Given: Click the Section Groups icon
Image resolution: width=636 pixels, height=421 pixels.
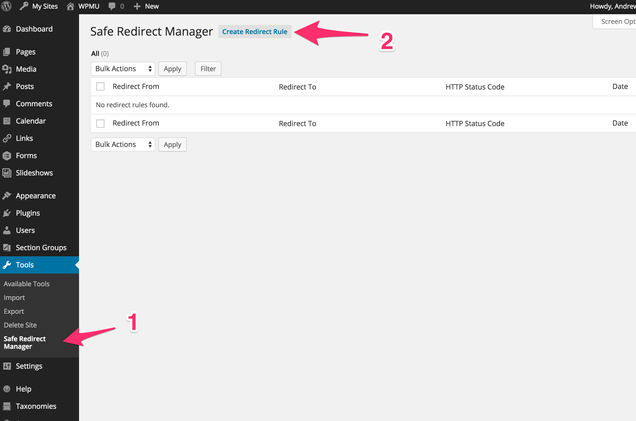Looking at the screenshot, I should (6, 247).
